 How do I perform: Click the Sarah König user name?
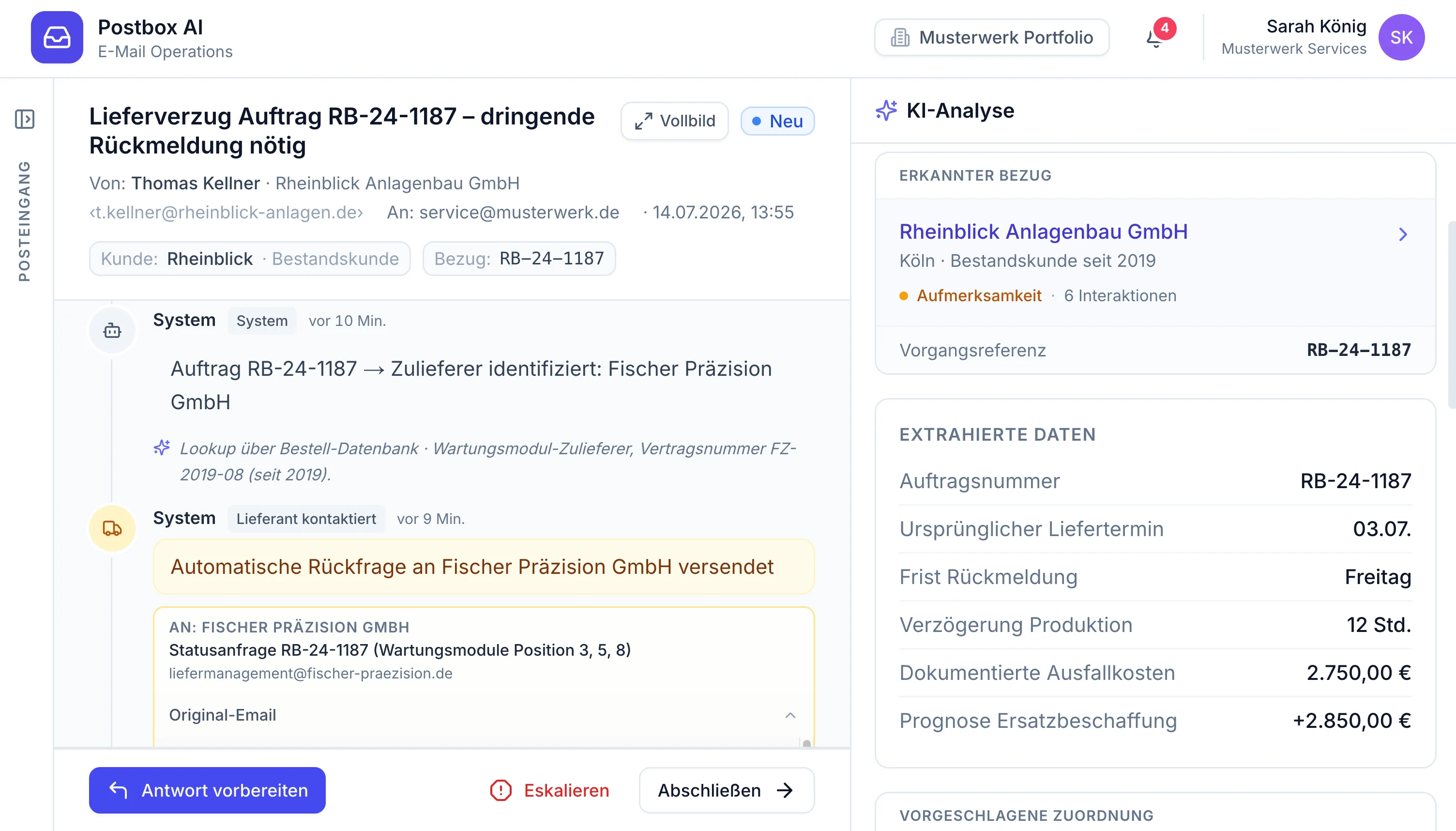pyautogui.click(x=1316, y=26)
